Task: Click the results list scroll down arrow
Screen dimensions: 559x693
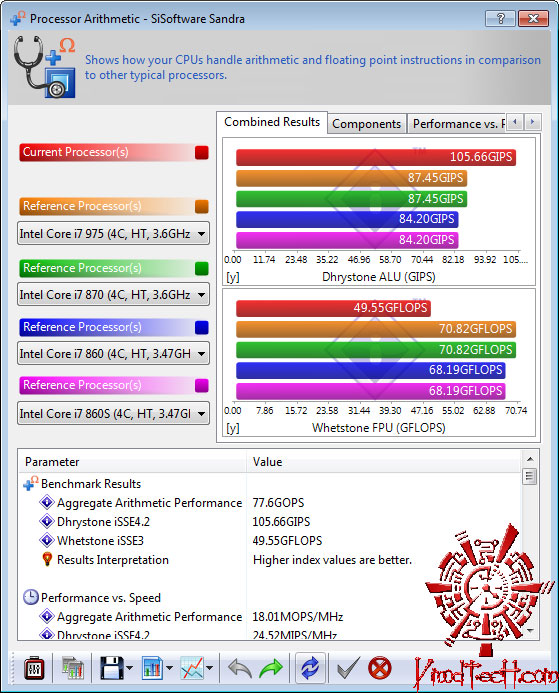Action: pyautogui.click(x=530, y=631)
